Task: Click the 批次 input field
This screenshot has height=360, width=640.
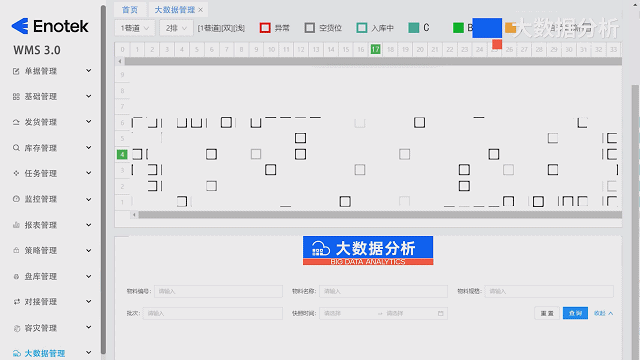Action: [x=213, y=313]
